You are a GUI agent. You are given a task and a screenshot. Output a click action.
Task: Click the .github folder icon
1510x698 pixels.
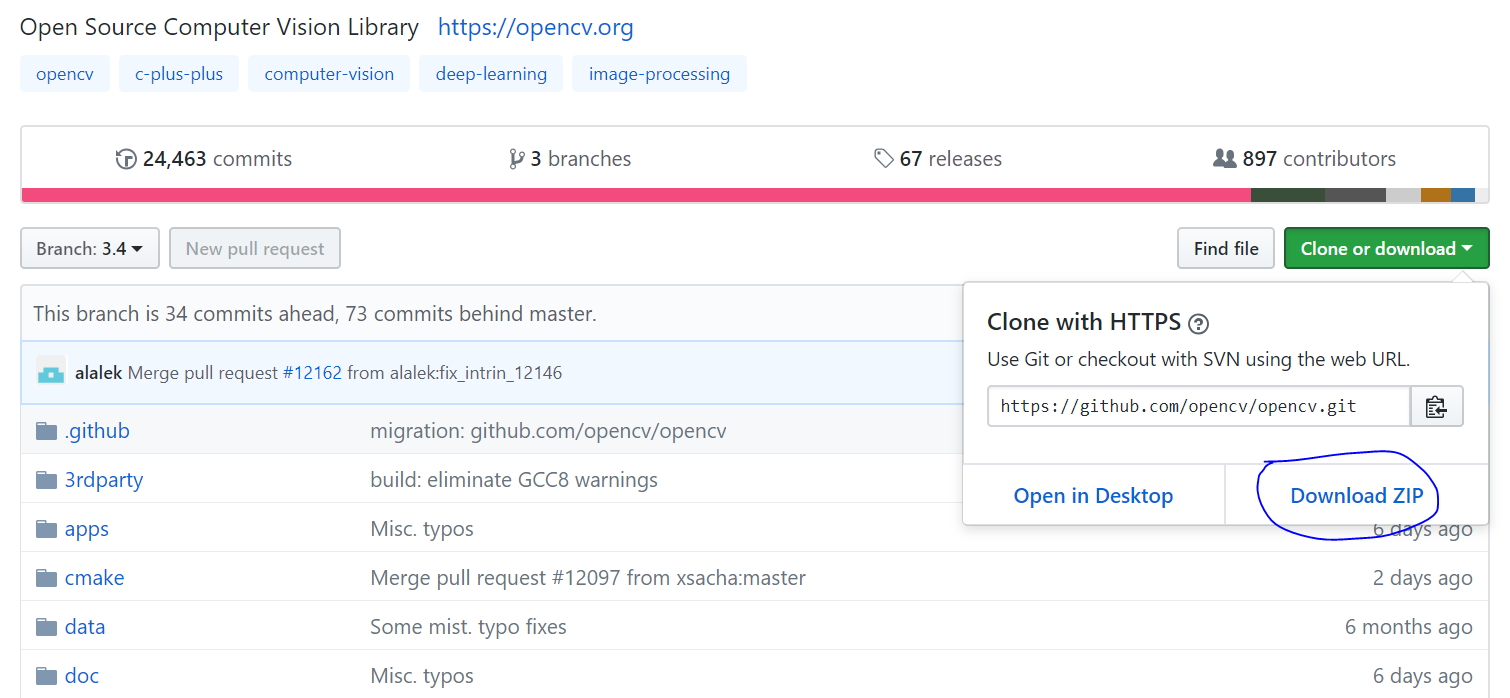(46, 431)
